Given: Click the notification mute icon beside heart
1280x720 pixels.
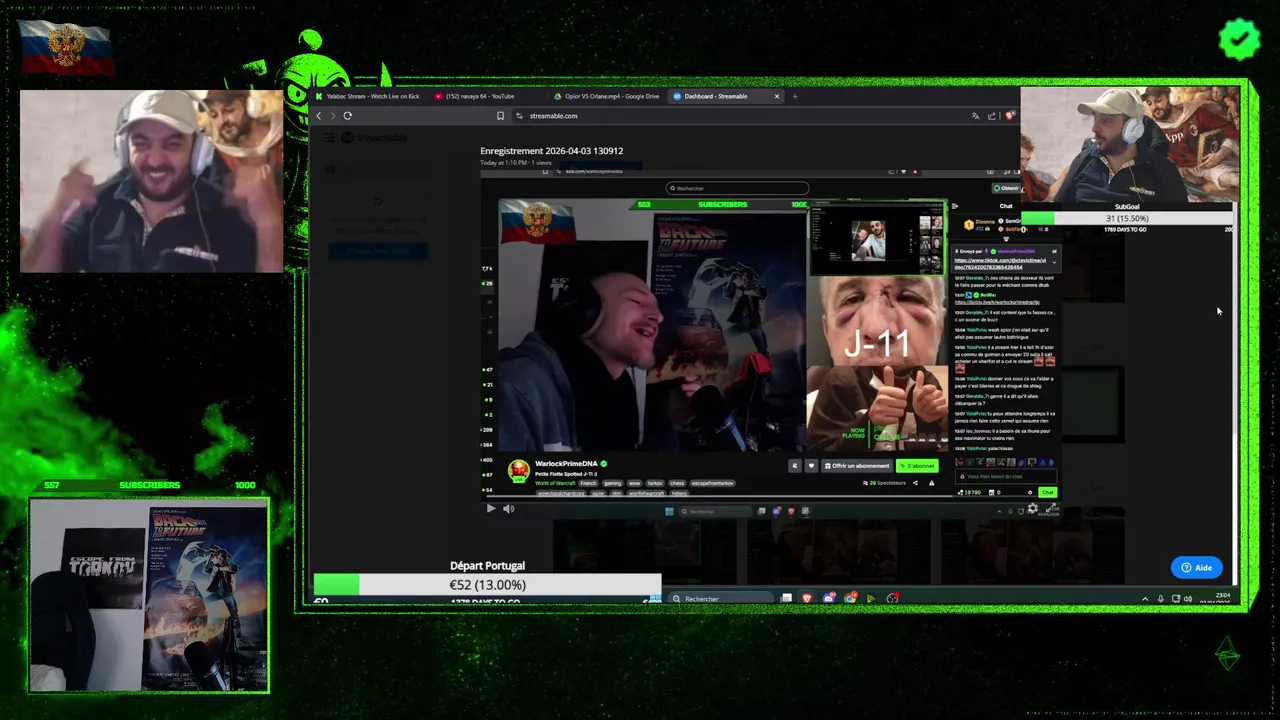Looking at the screenshot, I should pos(795,466).
